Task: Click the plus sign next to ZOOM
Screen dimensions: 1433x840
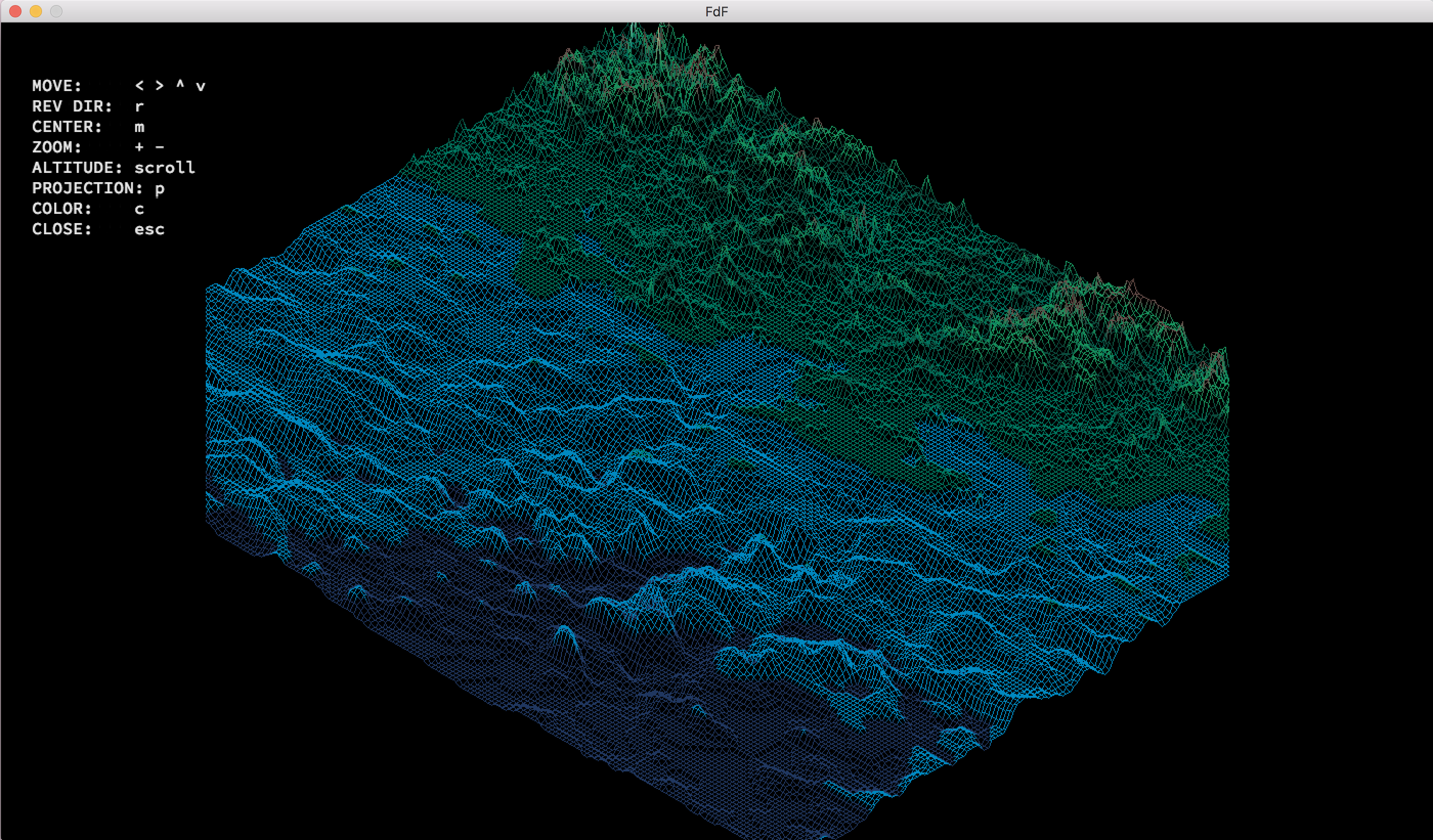Action: coord(139,147)
